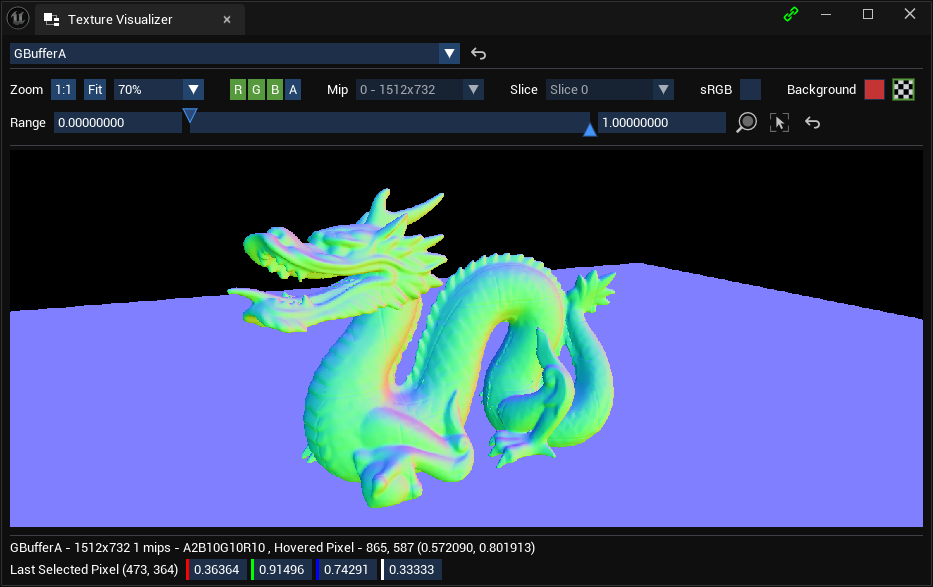The image size is (933, 587).
Task: Close the Texture Visualizer window
Action: point(910,14)
